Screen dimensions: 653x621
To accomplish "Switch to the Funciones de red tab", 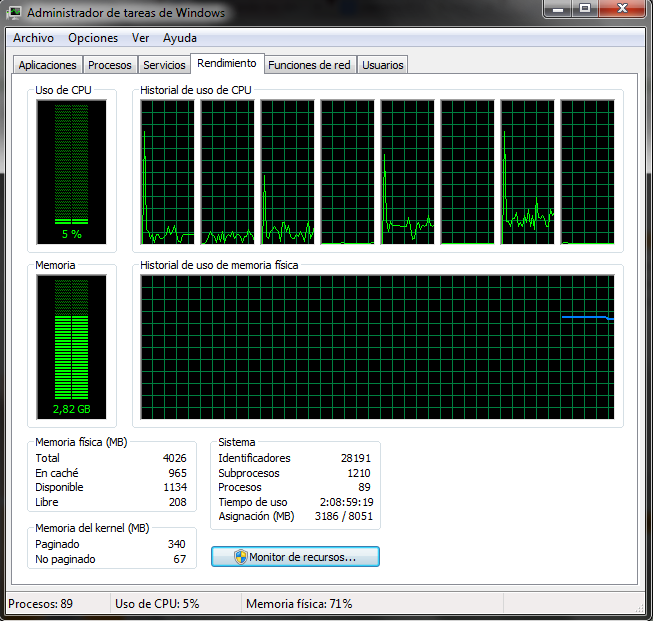I will pyautogui.click(x=309, y=65).
